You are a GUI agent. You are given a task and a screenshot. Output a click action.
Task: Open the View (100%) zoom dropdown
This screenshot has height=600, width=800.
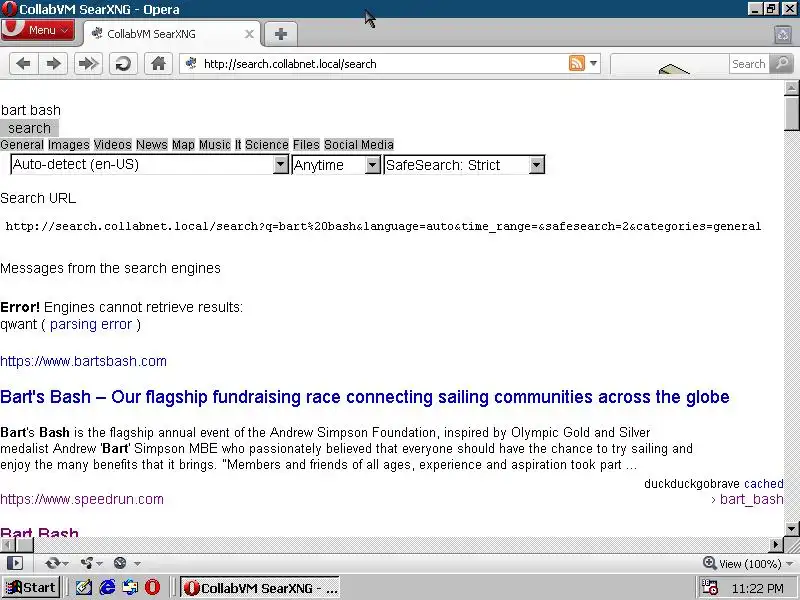pos(748,563)
